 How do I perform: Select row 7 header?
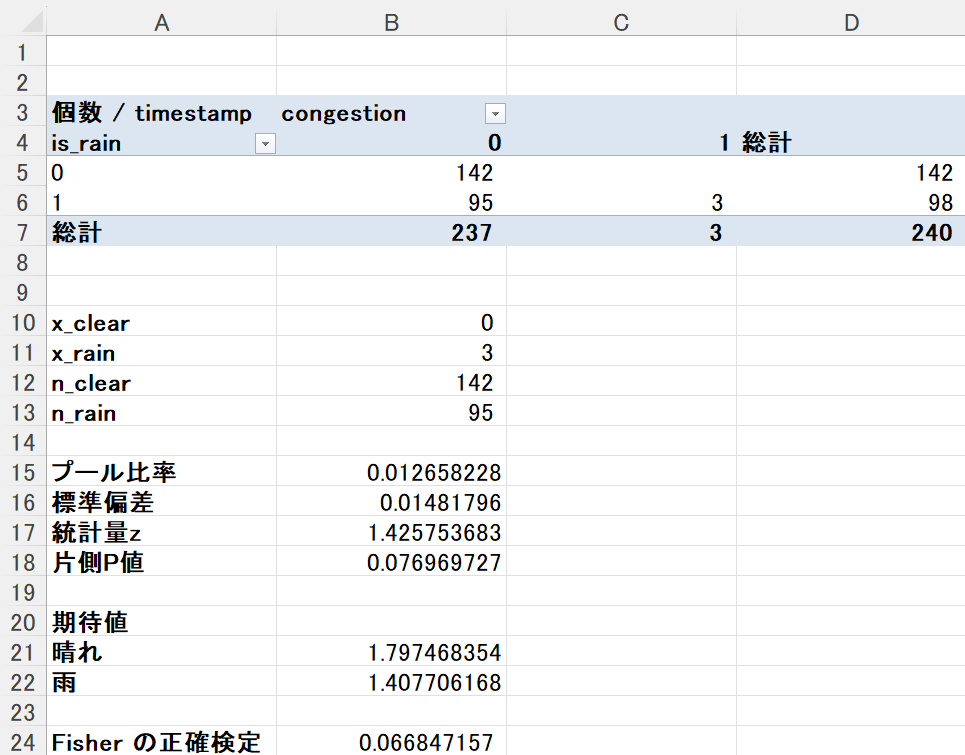click(x=22, y=233)
